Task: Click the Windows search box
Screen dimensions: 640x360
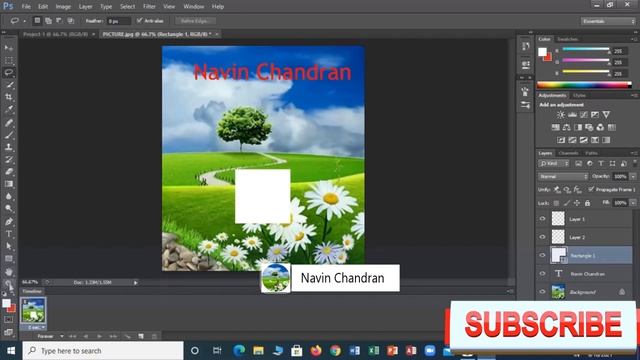Action: pyautogui.click(x=102, y=351)
